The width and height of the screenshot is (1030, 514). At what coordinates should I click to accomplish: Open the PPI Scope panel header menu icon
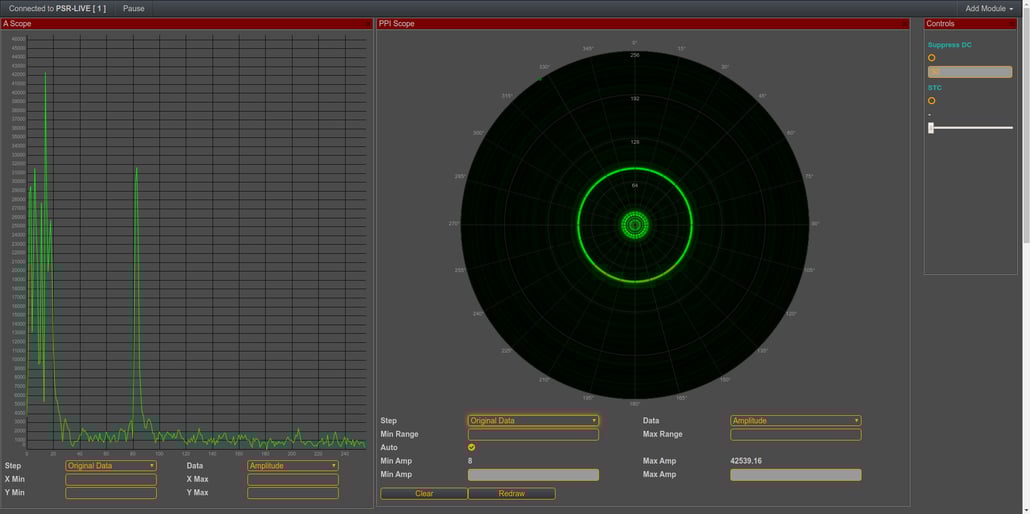(x=904, y=23)
